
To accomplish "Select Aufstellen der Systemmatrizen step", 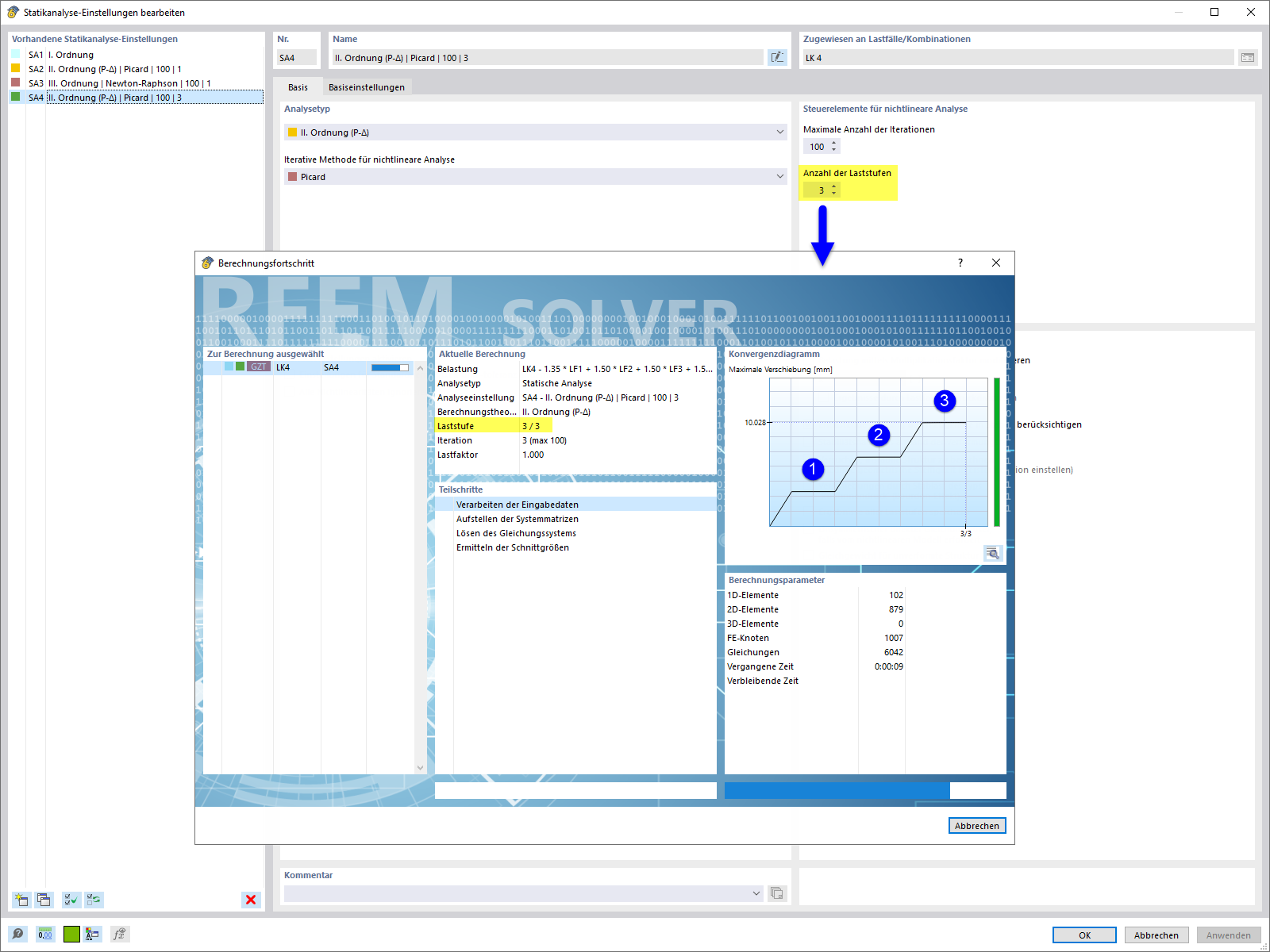I will point(575,519).
